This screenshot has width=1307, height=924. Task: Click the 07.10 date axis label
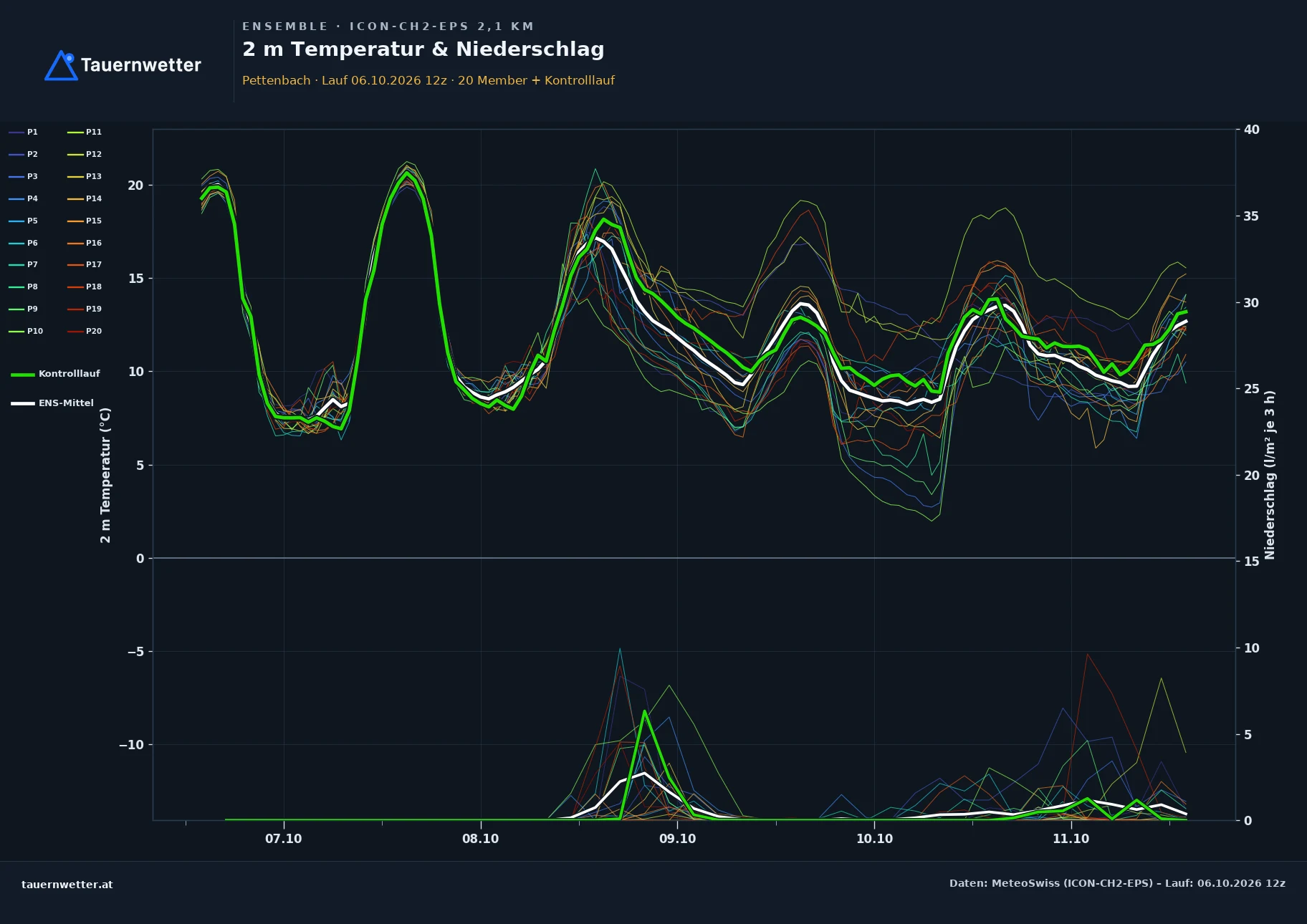pos(284,839)
